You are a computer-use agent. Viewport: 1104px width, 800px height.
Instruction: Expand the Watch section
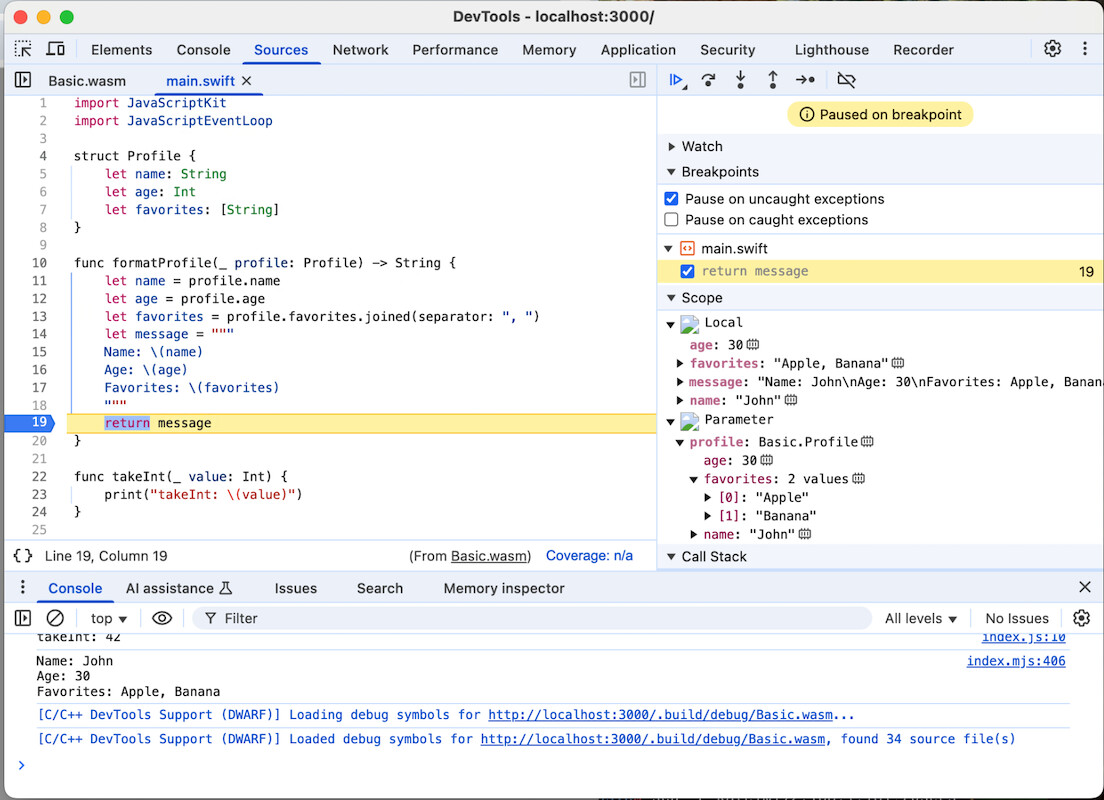(x=671, y=146)
